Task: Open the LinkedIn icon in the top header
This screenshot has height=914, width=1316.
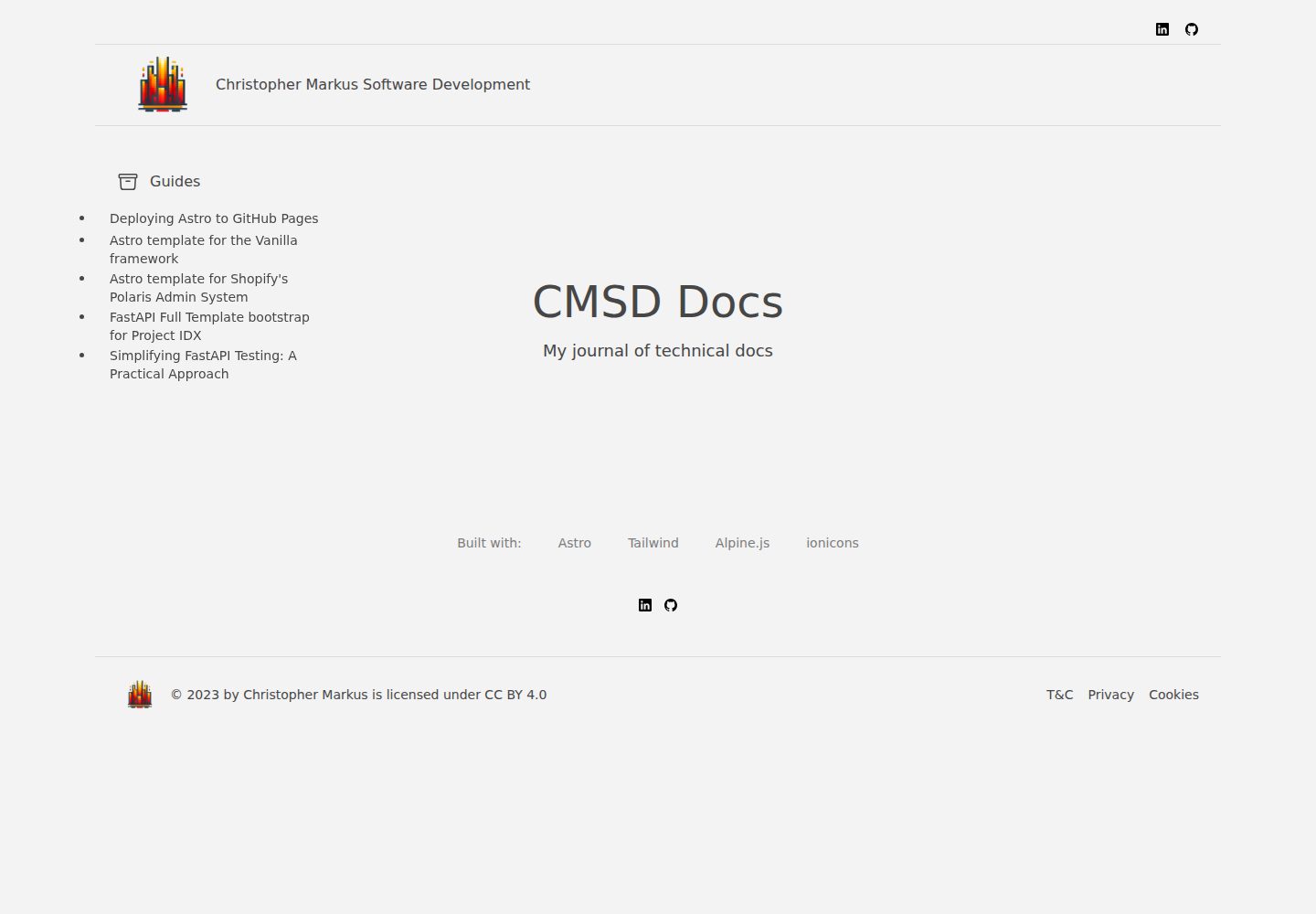Action: (x=1162, y=29)
